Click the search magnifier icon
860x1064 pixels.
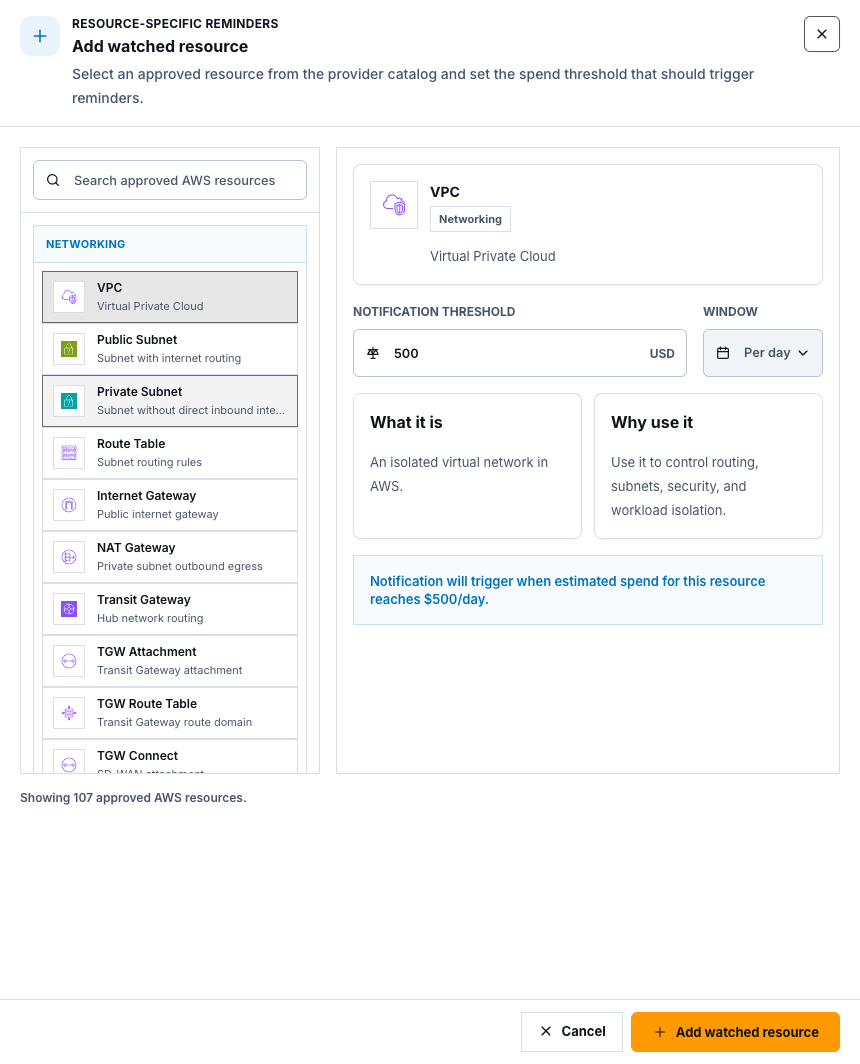coord(53,180)
